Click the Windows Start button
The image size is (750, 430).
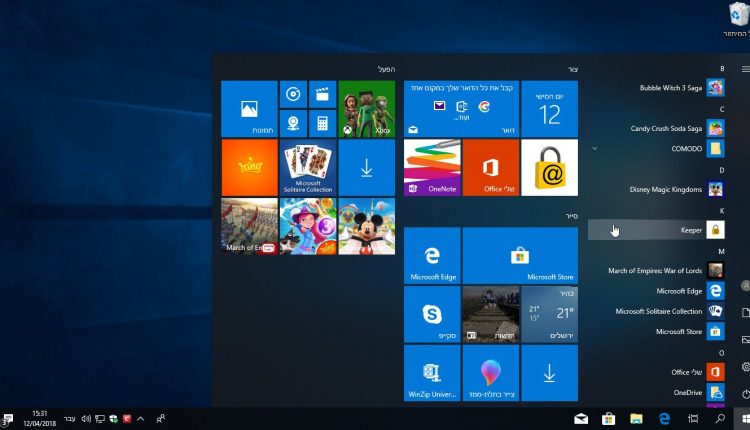[x=745, y=419]
